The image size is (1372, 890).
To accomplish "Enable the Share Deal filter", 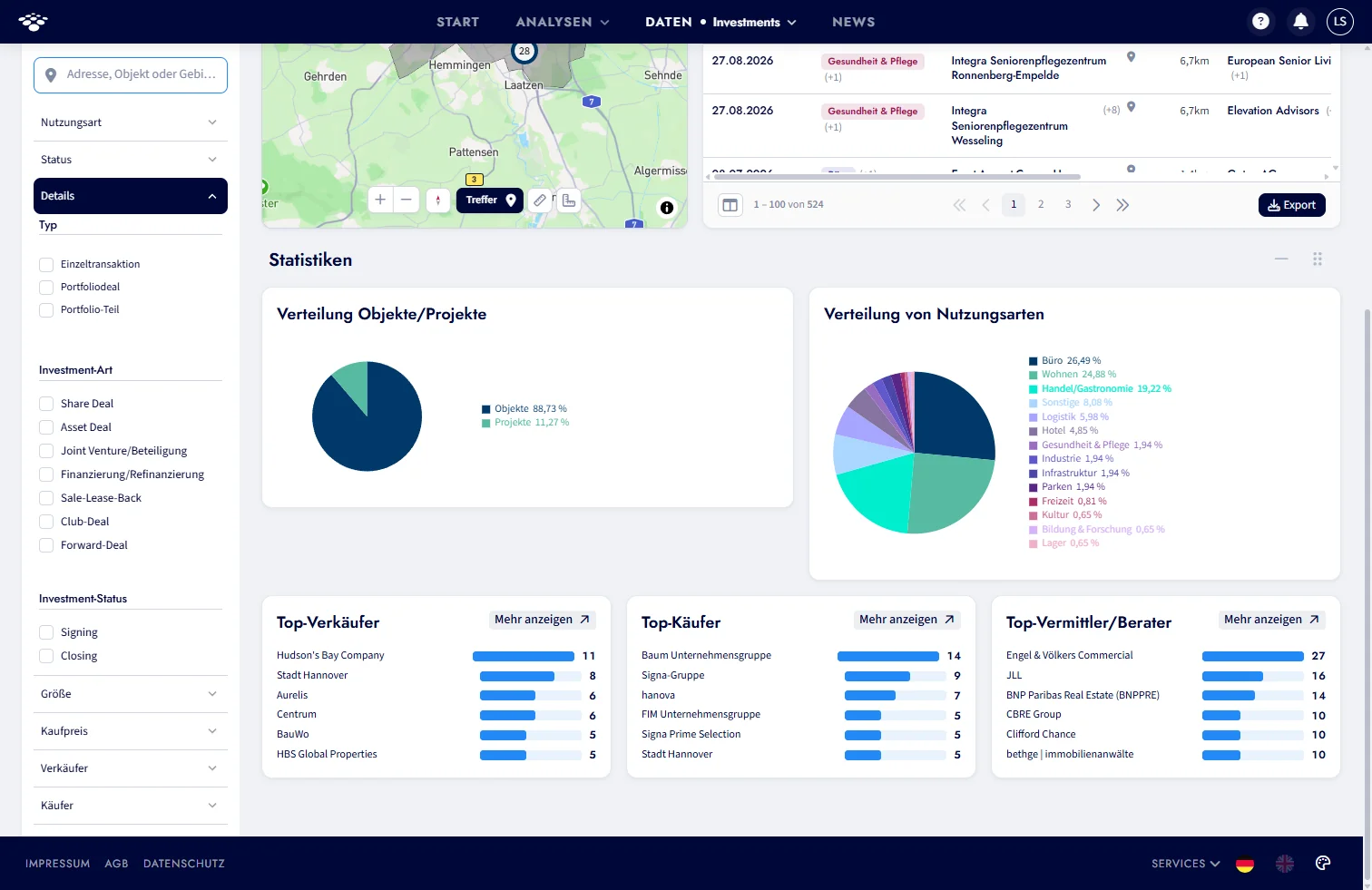I will tap(46, 404).
